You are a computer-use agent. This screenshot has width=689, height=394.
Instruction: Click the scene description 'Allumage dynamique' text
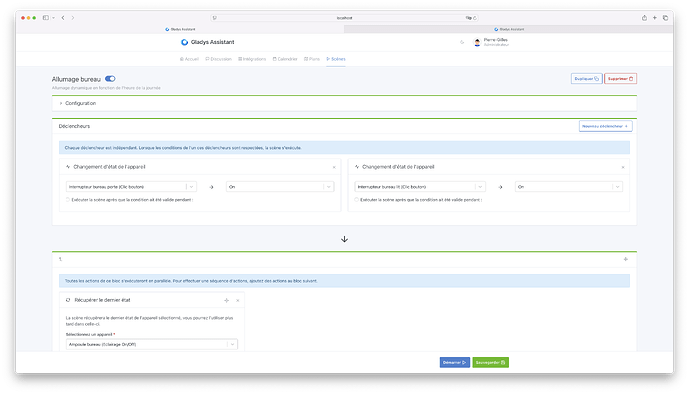(x=106, y=88)
